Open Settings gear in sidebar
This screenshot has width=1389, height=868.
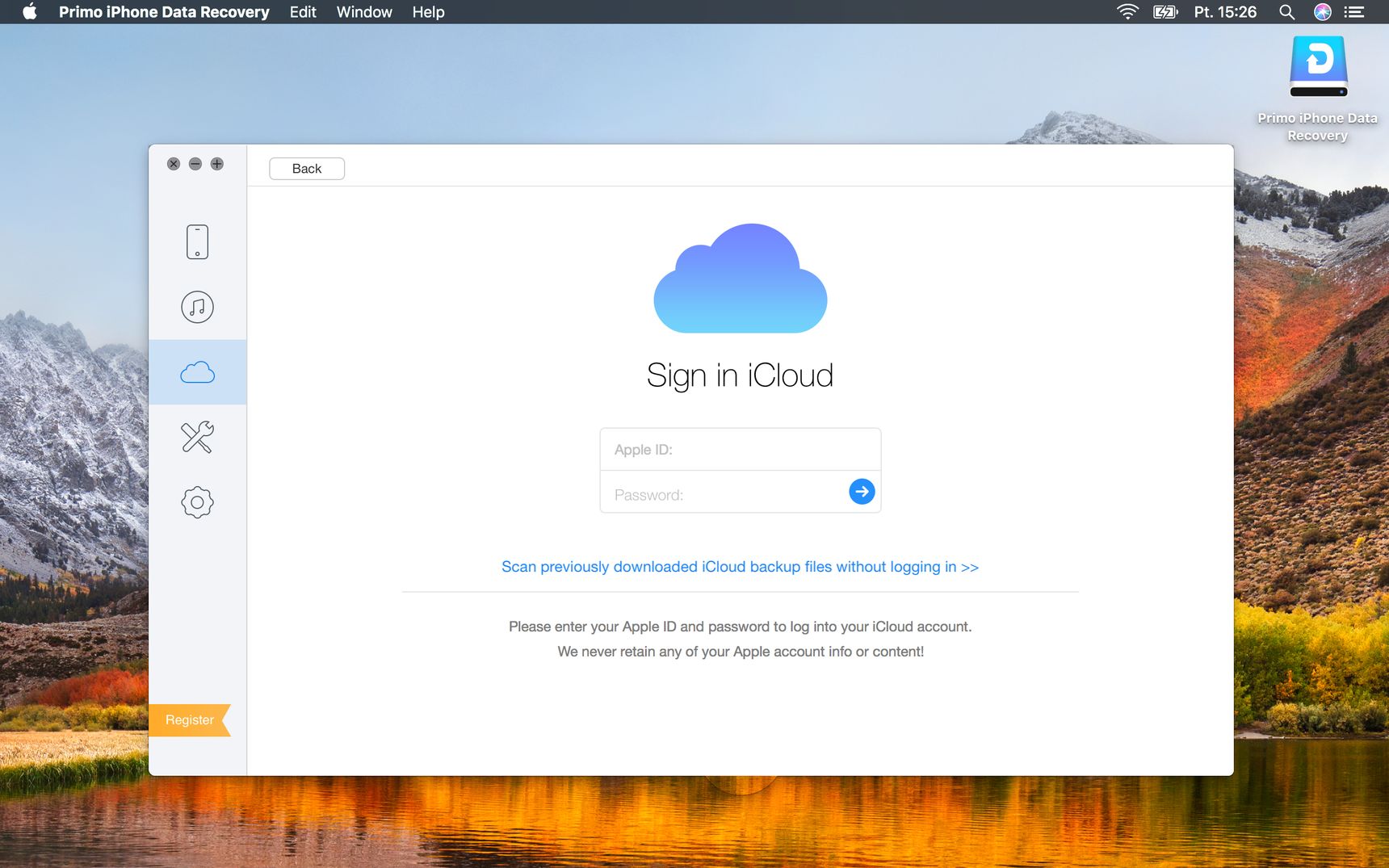pos(197,502)
